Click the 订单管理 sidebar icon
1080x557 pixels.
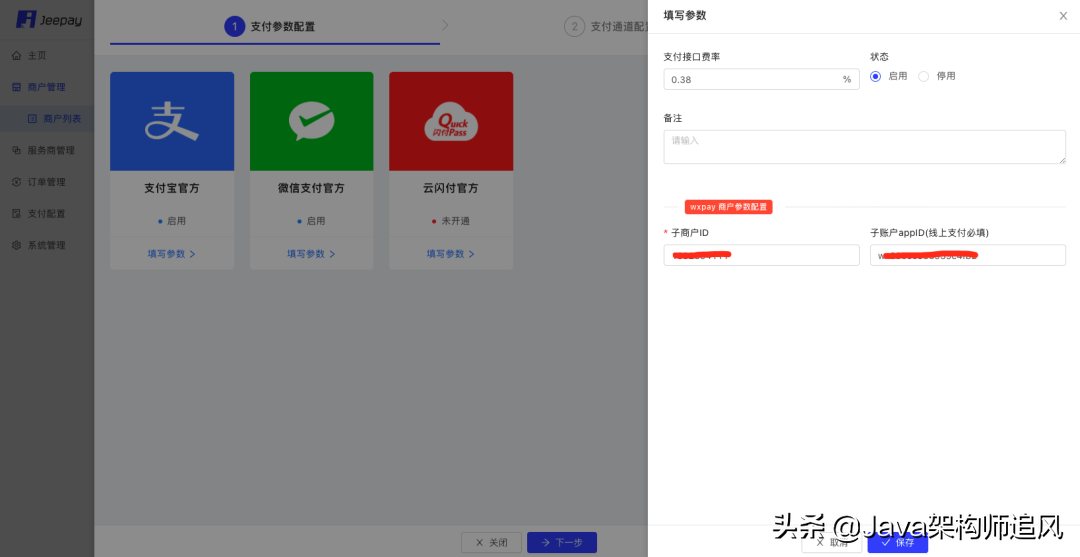point(17,182)
